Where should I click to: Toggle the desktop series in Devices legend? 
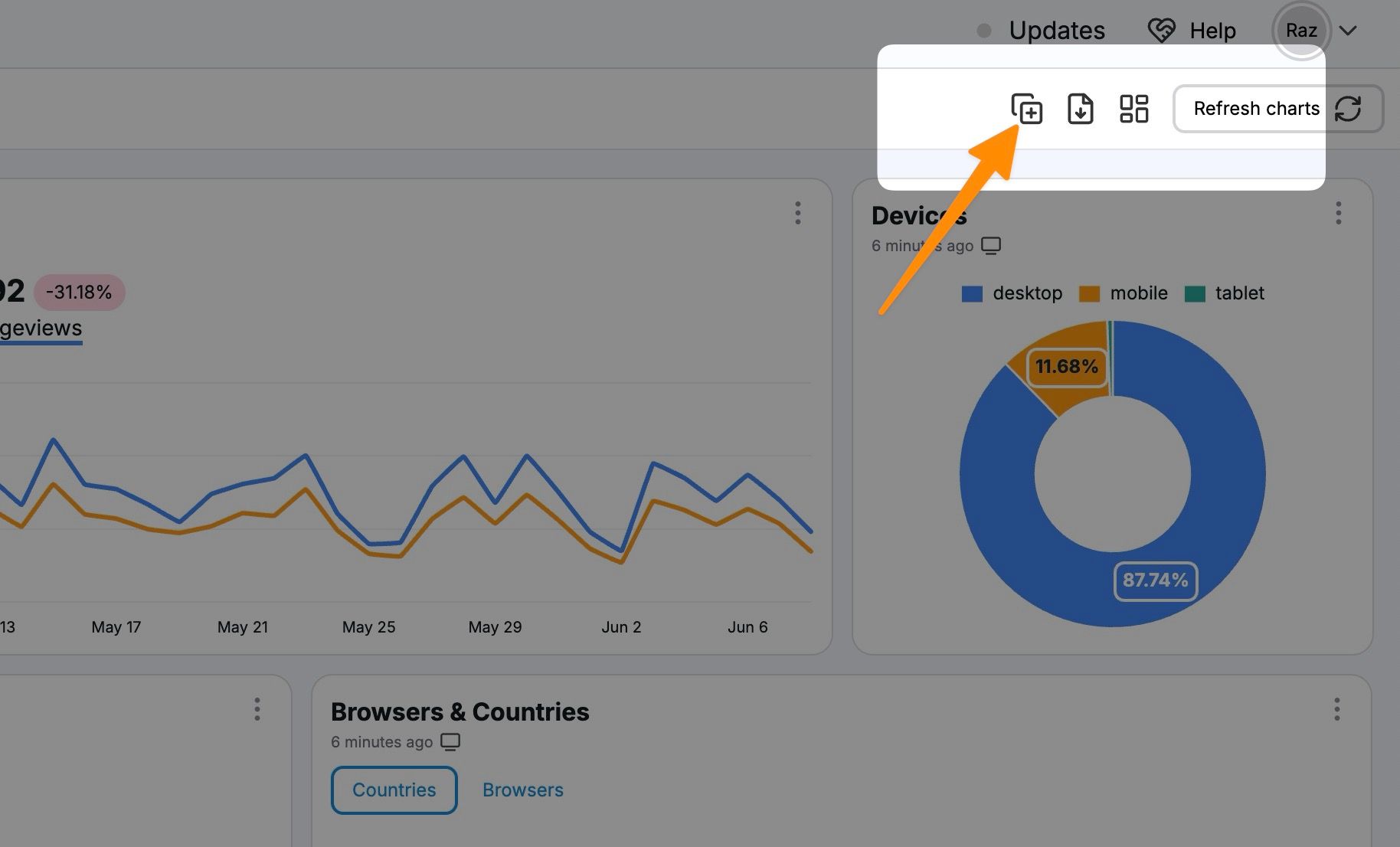tap(1028, 293)
